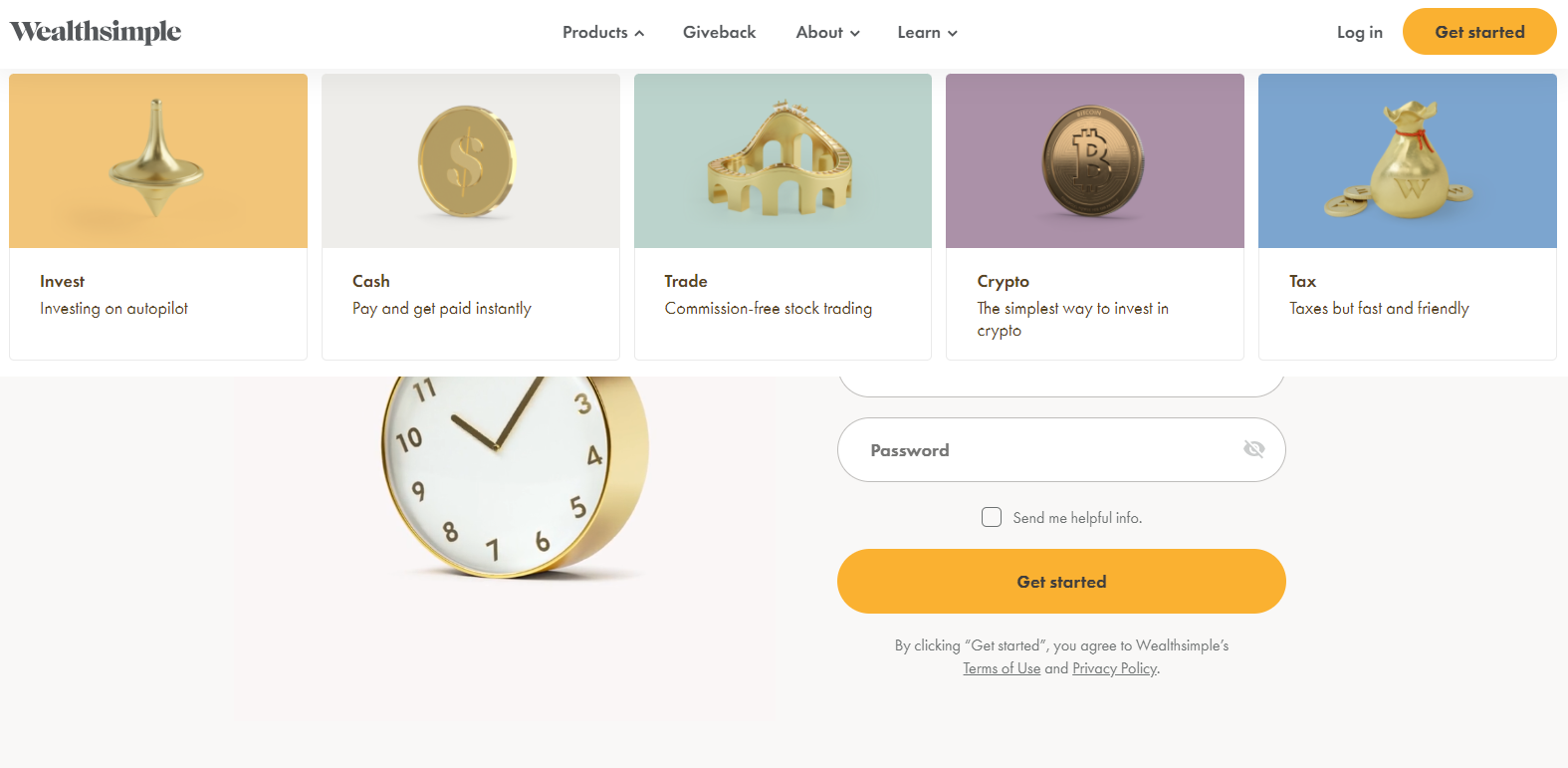Submit the form with Get started button
Image resolution: width=1568 pixels, height=768 pixels.
[1061, 582]
